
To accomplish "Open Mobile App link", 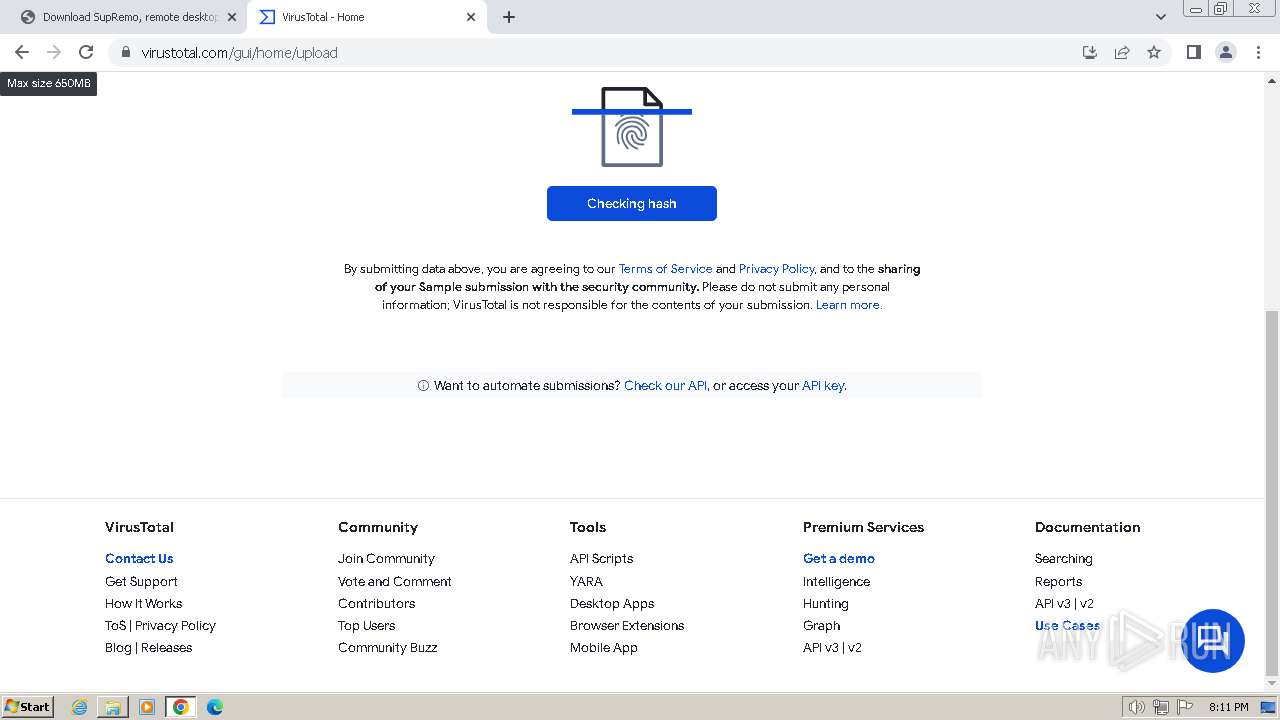I will [603, 647].
